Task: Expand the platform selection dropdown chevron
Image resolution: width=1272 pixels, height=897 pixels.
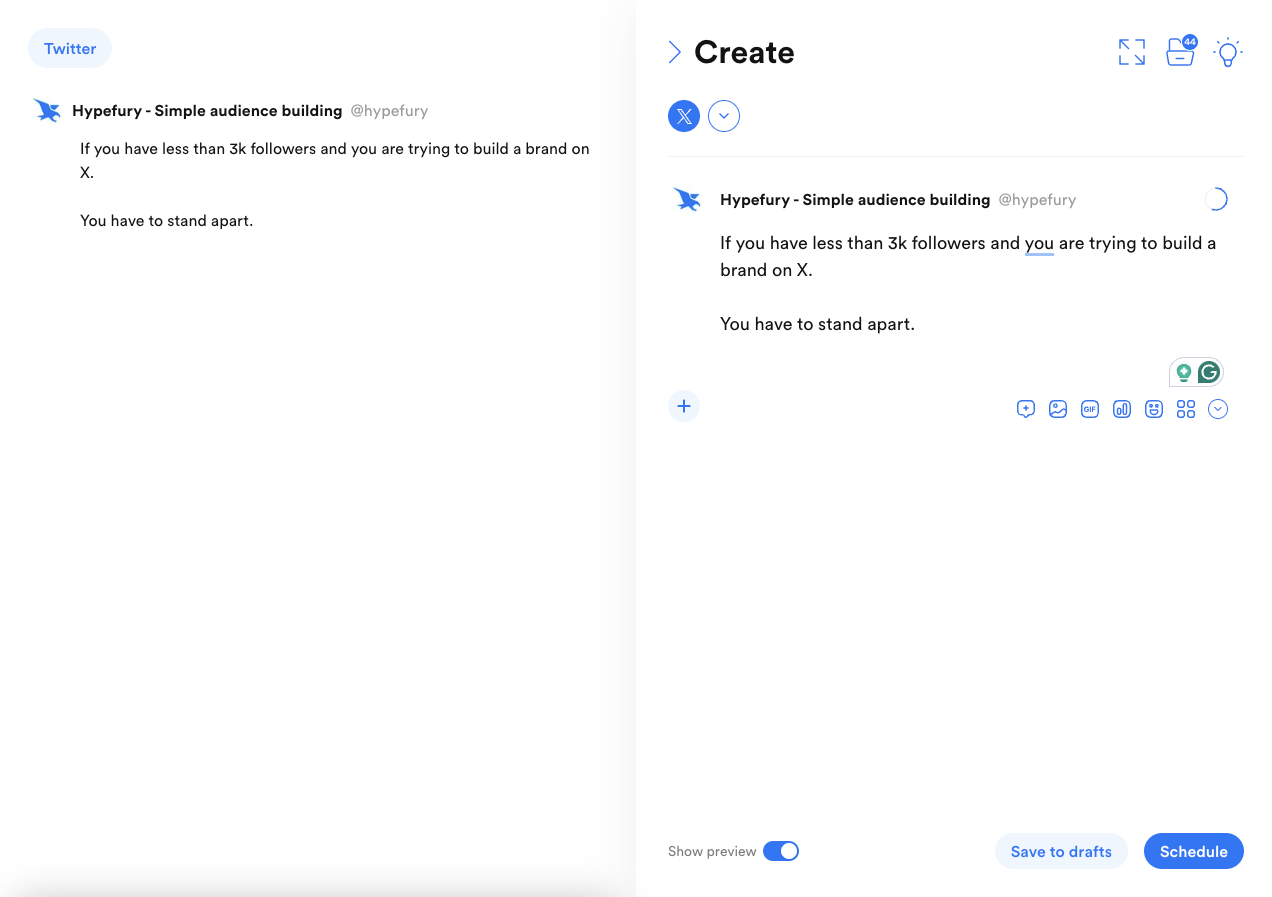Action: (724, 116)
